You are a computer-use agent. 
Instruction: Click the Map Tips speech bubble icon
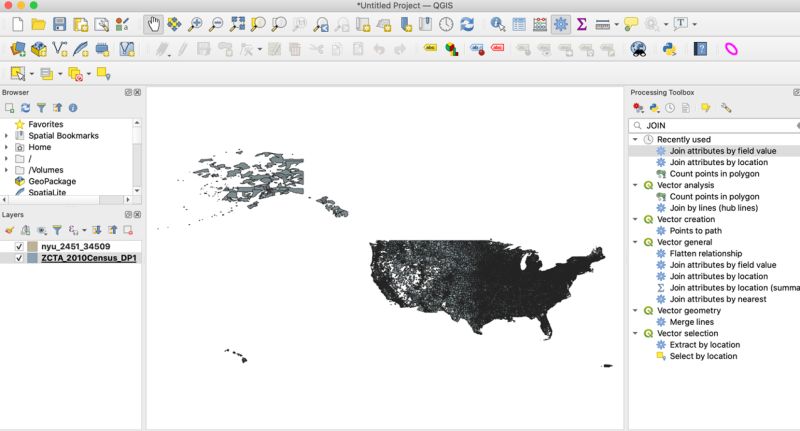tap(631, 24)
